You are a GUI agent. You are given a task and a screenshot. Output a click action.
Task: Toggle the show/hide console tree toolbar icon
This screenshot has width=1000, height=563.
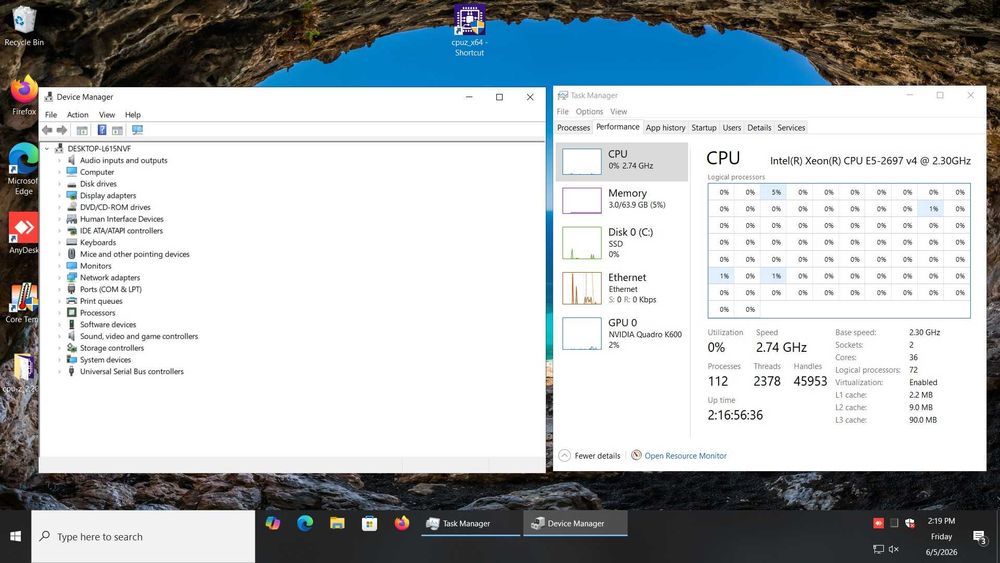[82, 130]
